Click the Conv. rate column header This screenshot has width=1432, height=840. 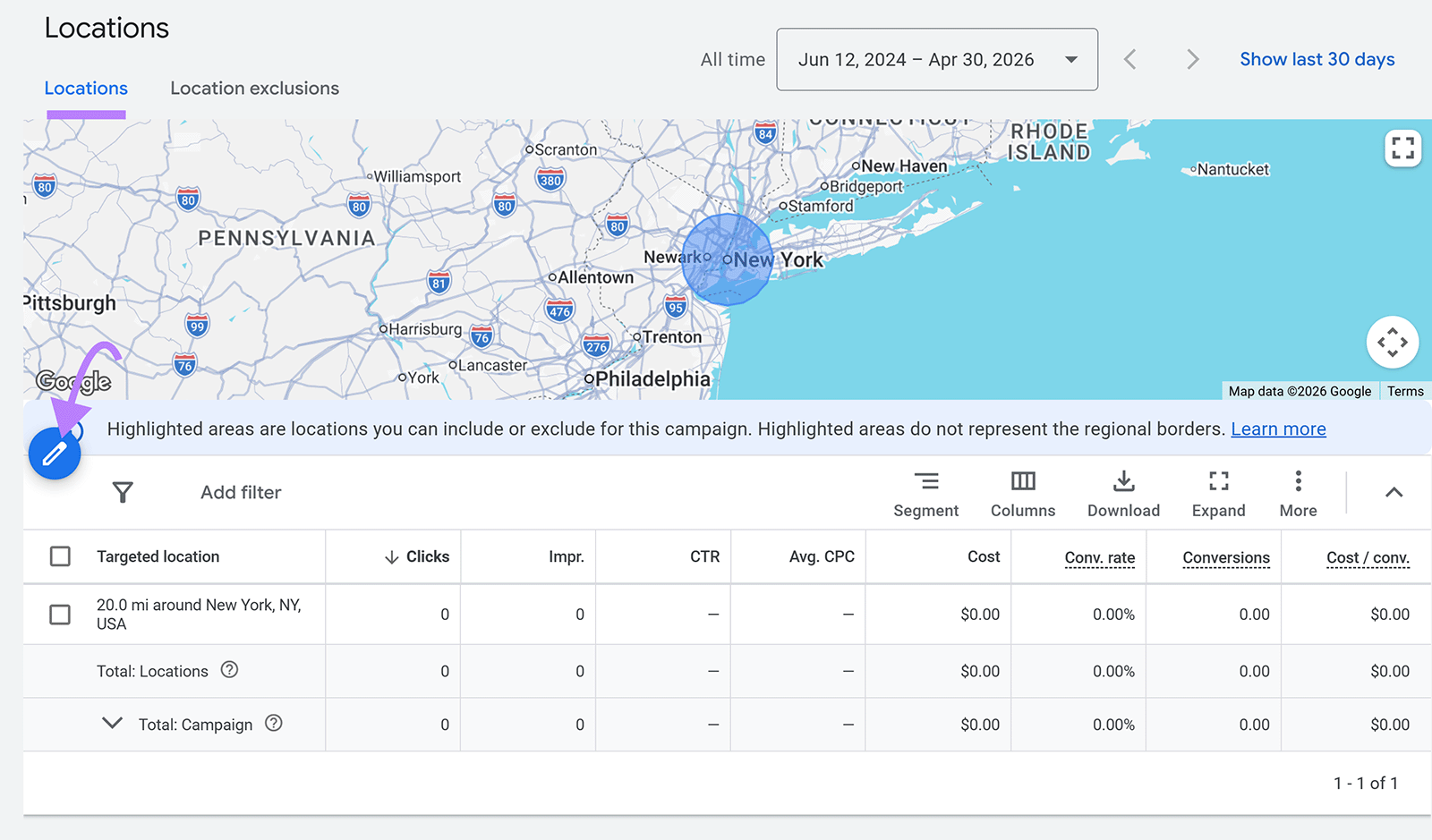pyautogui.click(x=1099, y=557)
